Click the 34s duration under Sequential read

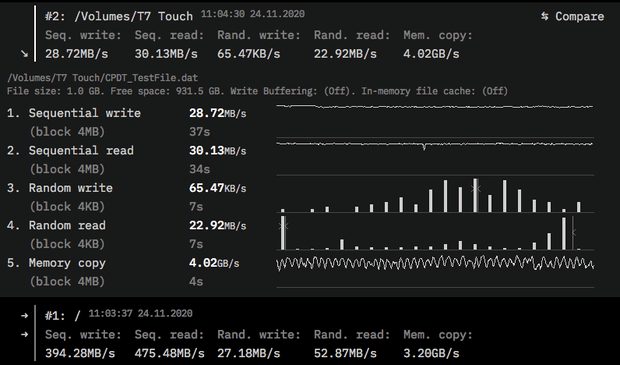pos(200,169)
